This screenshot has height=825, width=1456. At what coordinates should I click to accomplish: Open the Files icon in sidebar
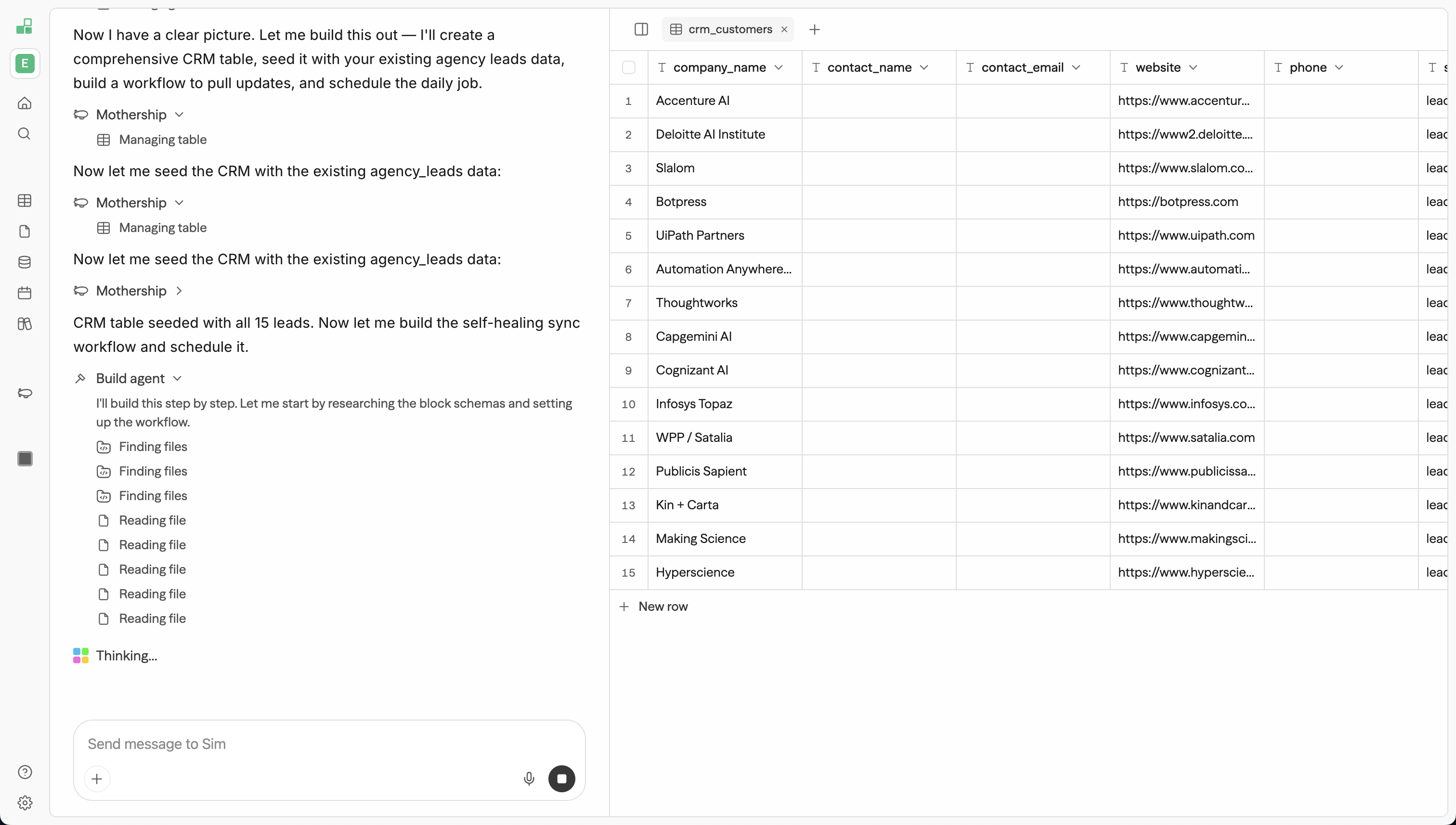(x=25, y=231)
